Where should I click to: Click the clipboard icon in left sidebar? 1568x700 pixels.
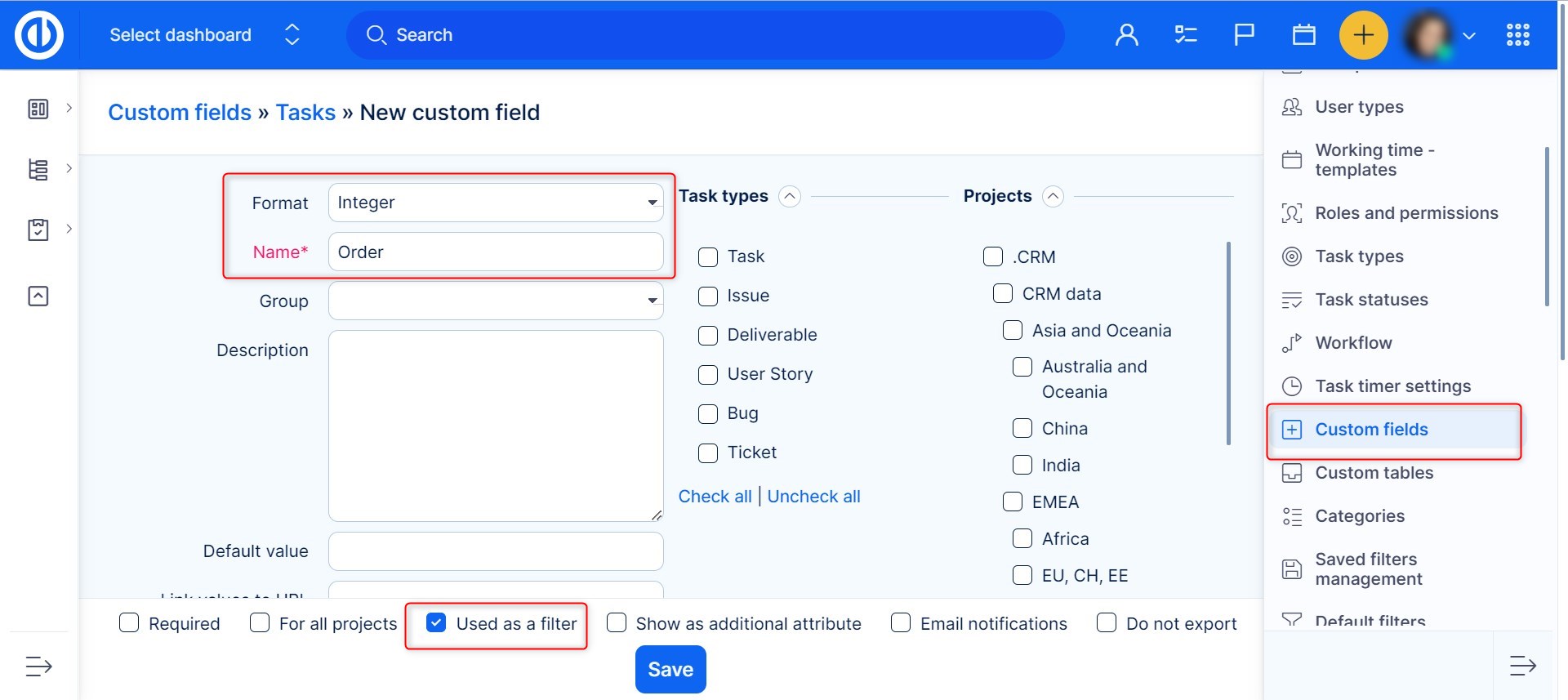click(38, 230)
